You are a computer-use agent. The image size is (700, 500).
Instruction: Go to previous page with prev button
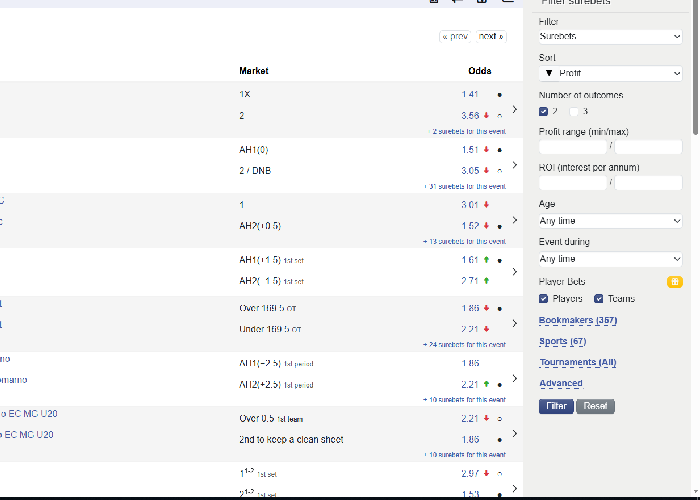click(x=455, y=37)
